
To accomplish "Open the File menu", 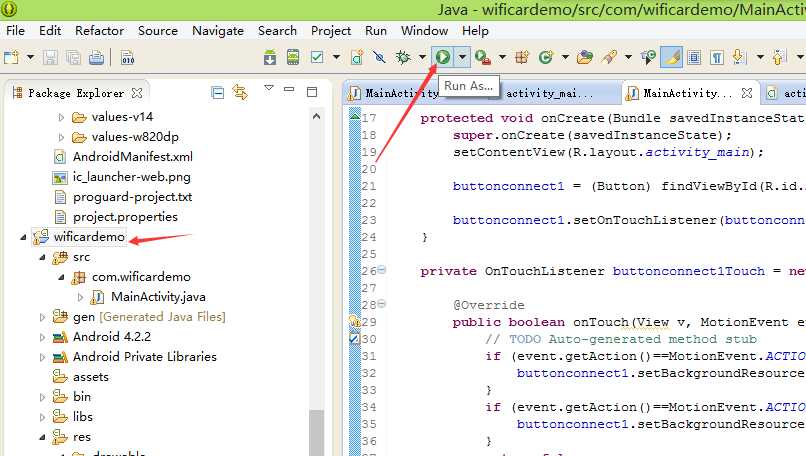I will click(15, 31).
